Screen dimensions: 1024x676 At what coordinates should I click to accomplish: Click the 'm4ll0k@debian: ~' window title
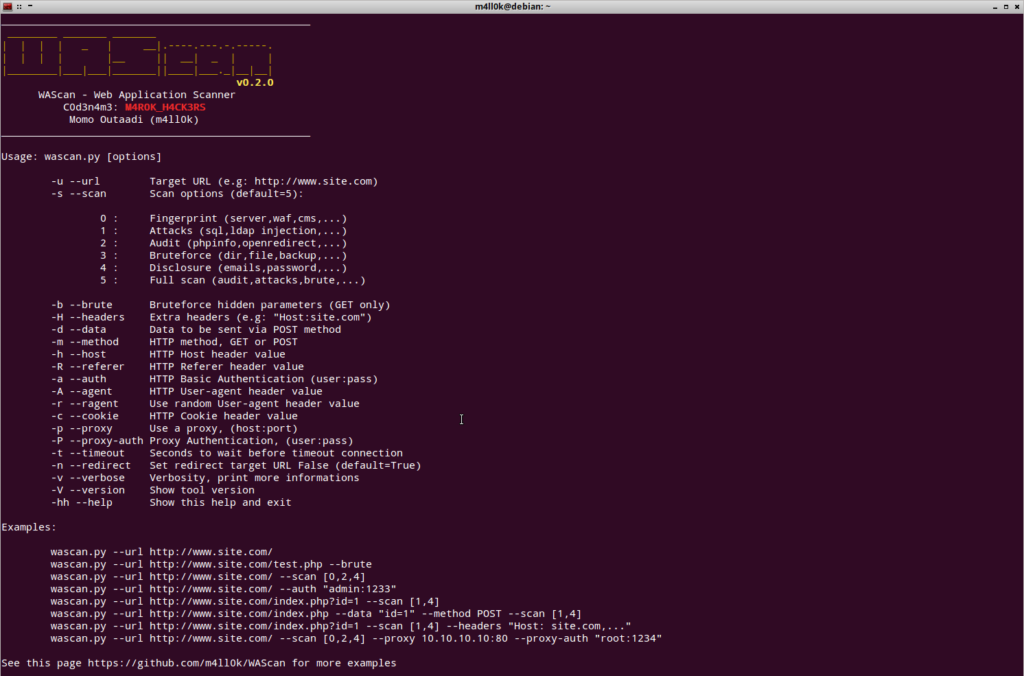pyautogui.click(x=513, y=7)
